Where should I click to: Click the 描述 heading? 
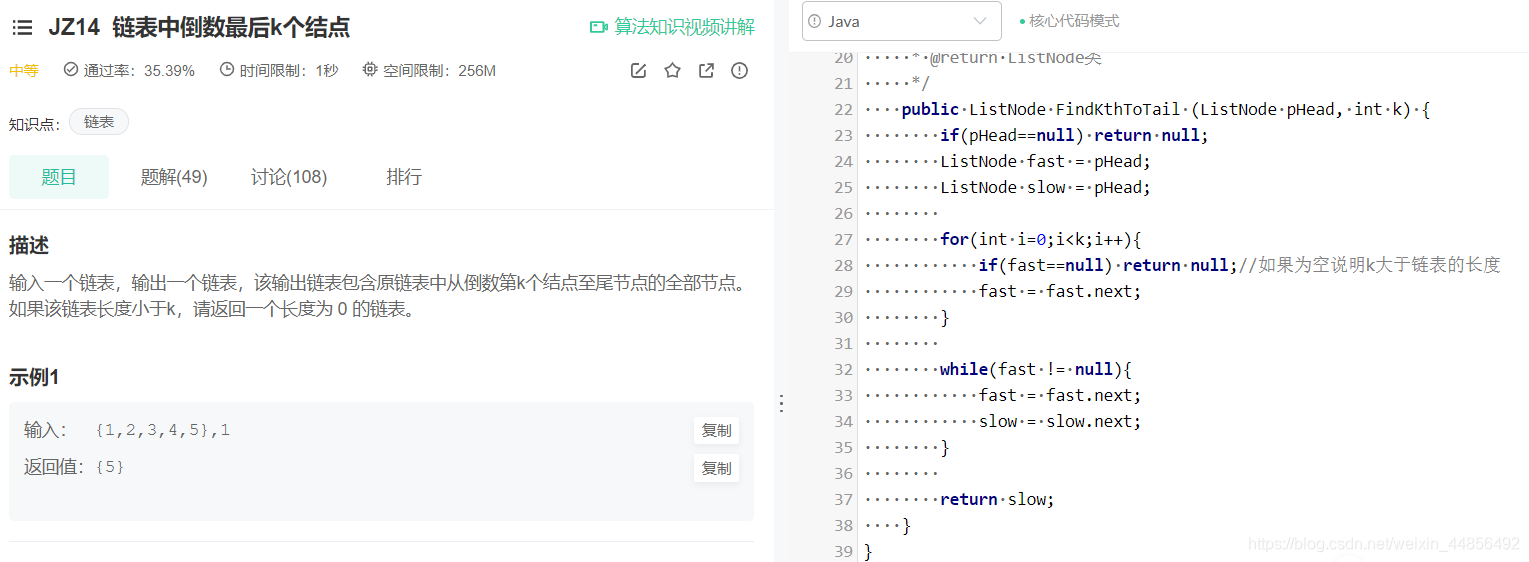pyautogui.click(x=29, y=245)
